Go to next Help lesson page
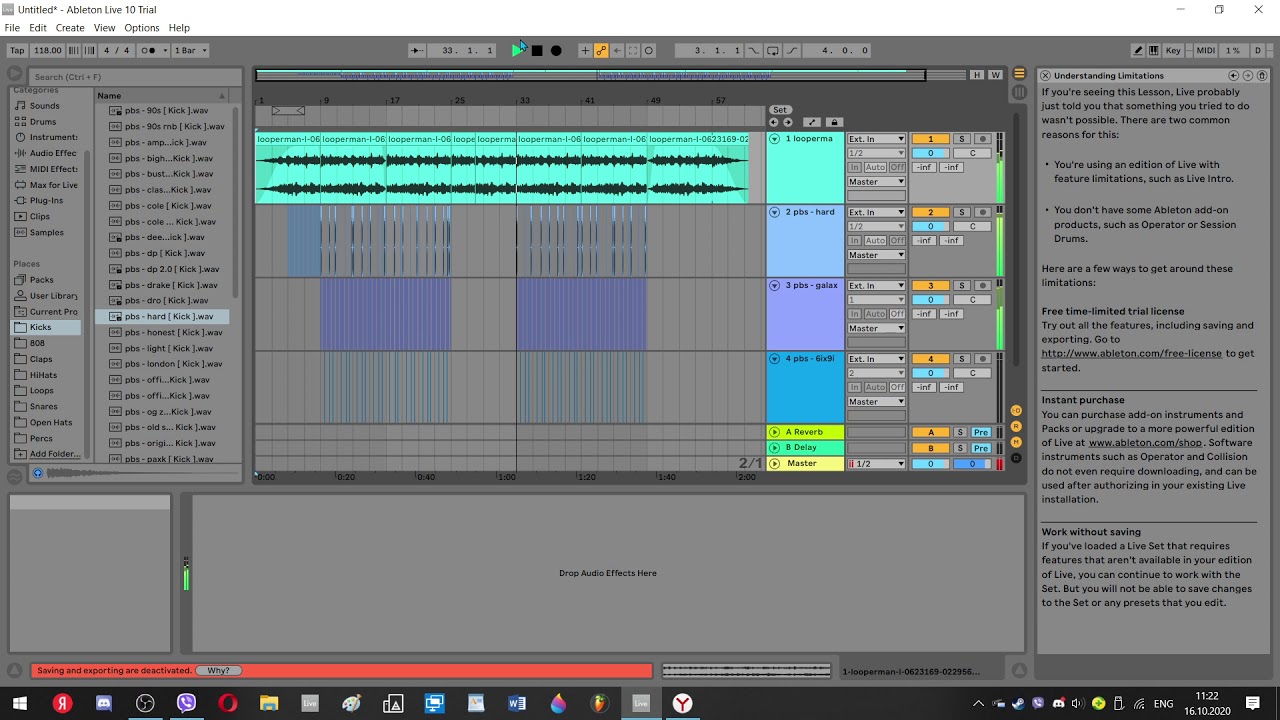Screen dimensions: 1280x720 pyautogui.click(x=1247, y=75)
